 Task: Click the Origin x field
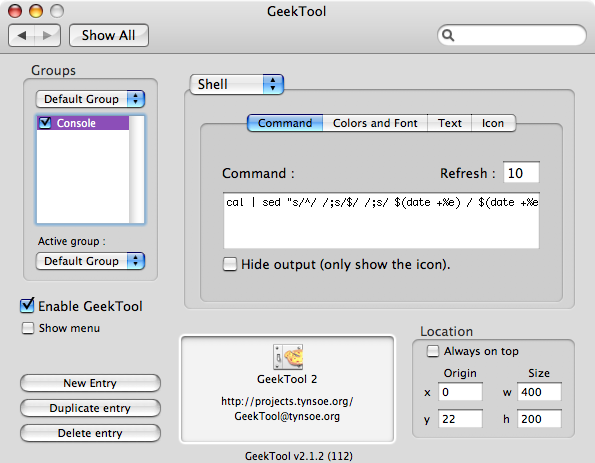460,392
